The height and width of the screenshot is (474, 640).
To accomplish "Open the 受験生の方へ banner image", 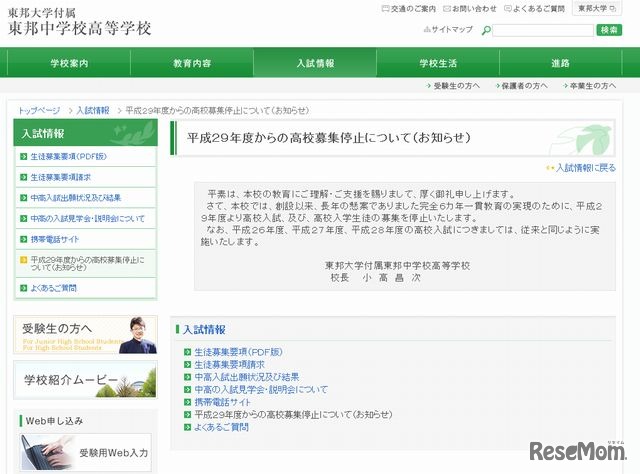I will [x=85, y=335].
